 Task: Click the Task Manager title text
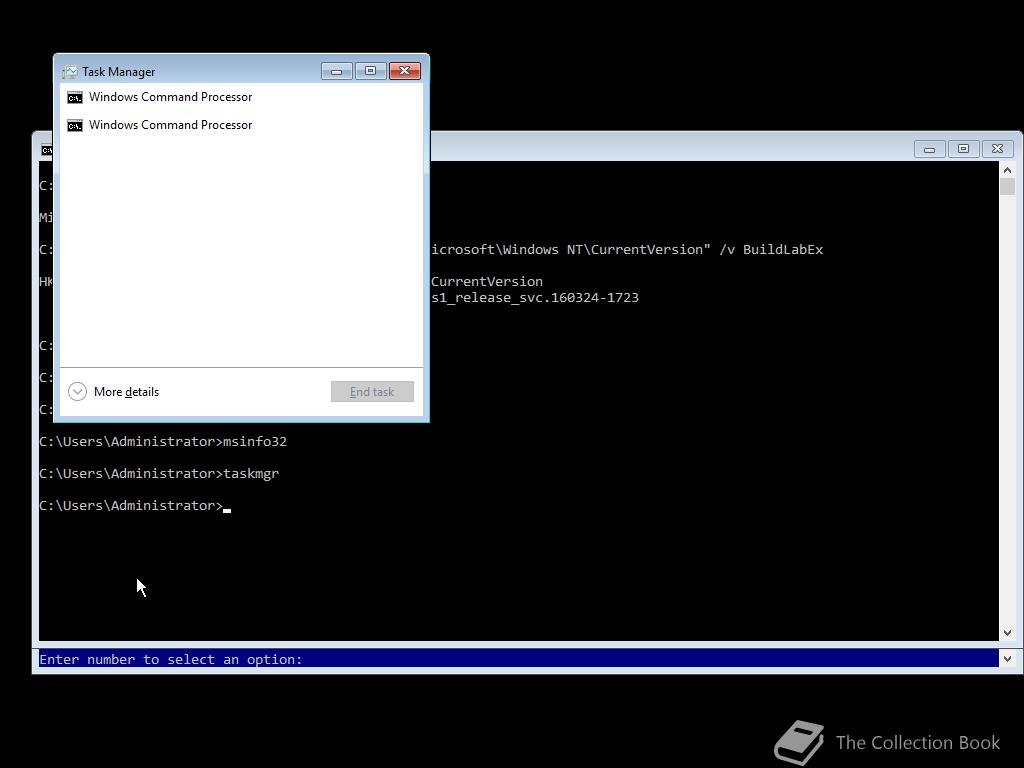(x=118, y=71)
